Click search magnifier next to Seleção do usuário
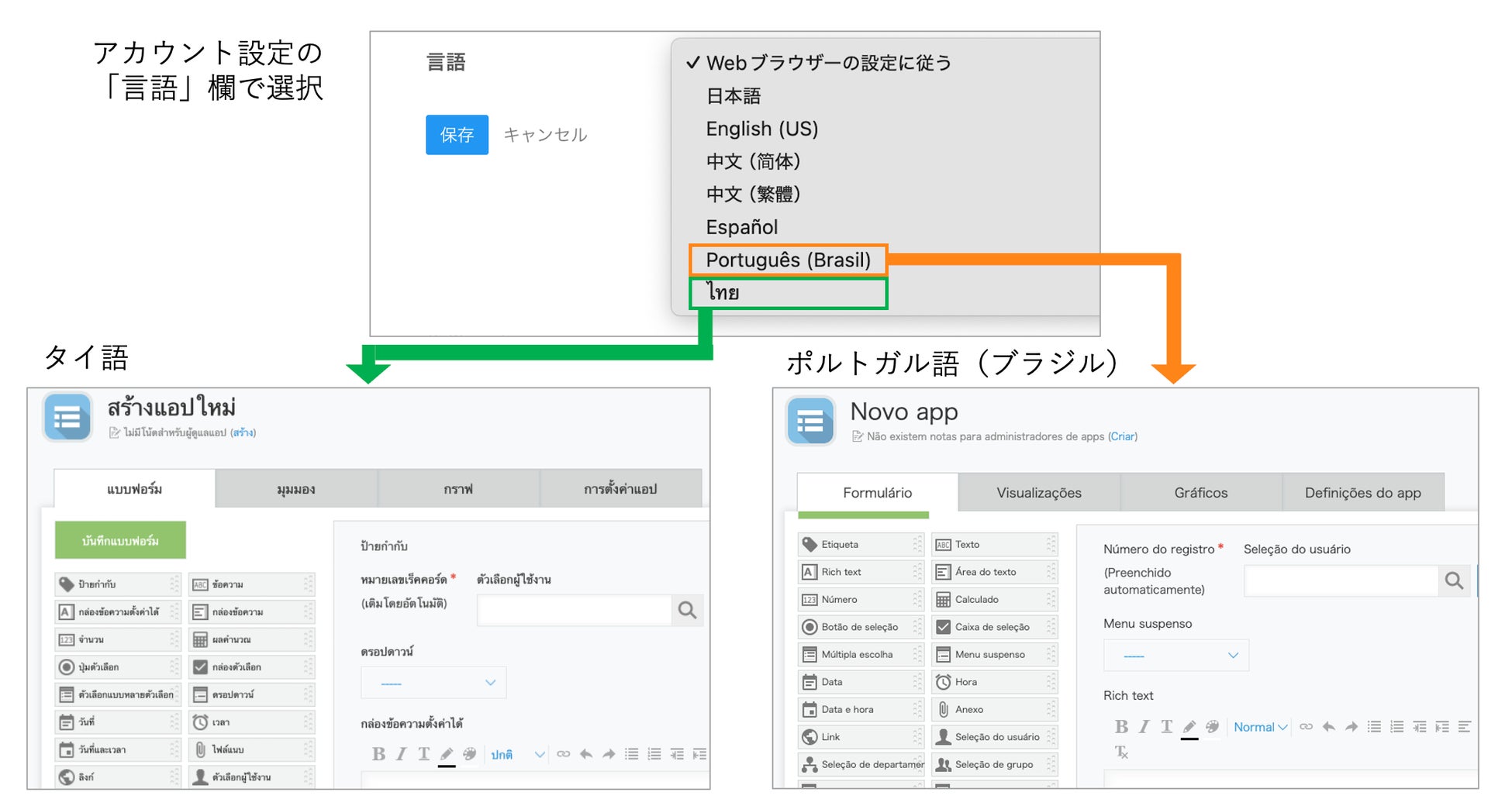This screenshot has height=806, width=1512. [1454, 580]
